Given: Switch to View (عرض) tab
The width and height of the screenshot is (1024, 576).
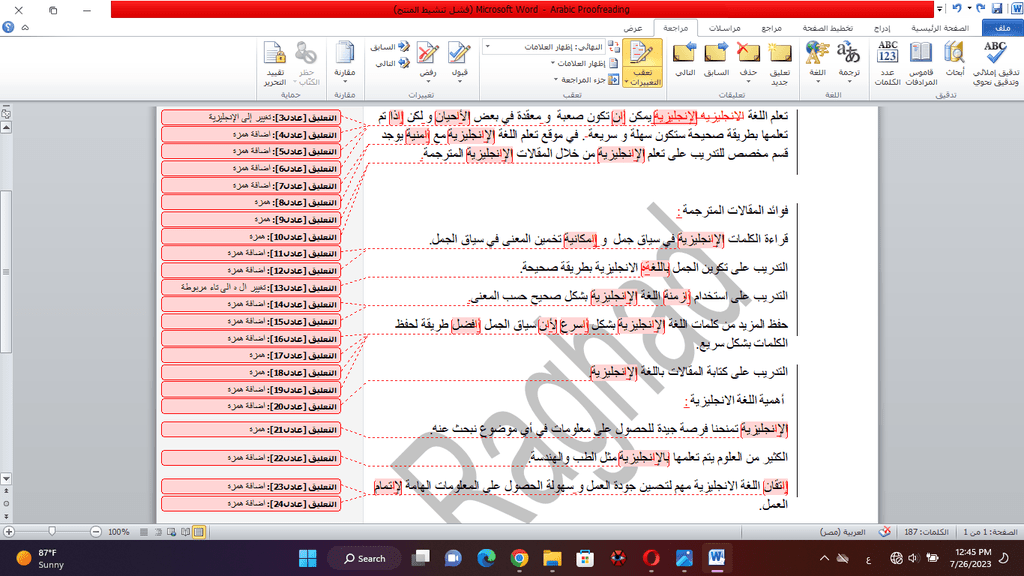Looking at the screenshot, I should pos(632,28).
